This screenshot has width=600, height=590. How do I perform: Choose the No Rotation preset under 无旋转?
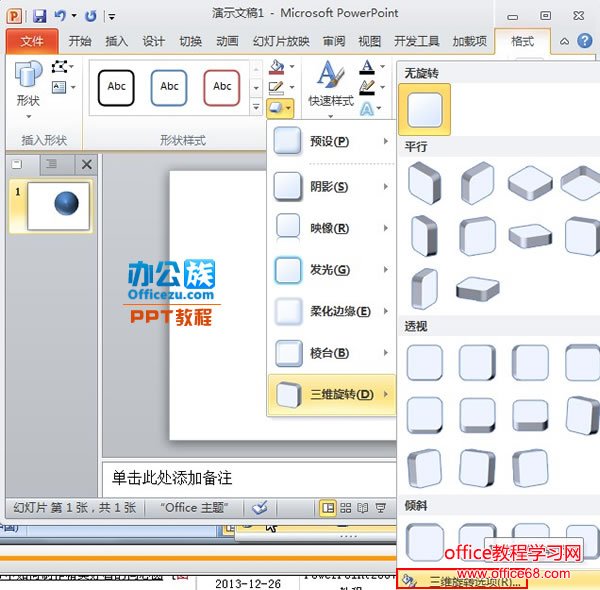pyautogui.click(x=424, y=110)
